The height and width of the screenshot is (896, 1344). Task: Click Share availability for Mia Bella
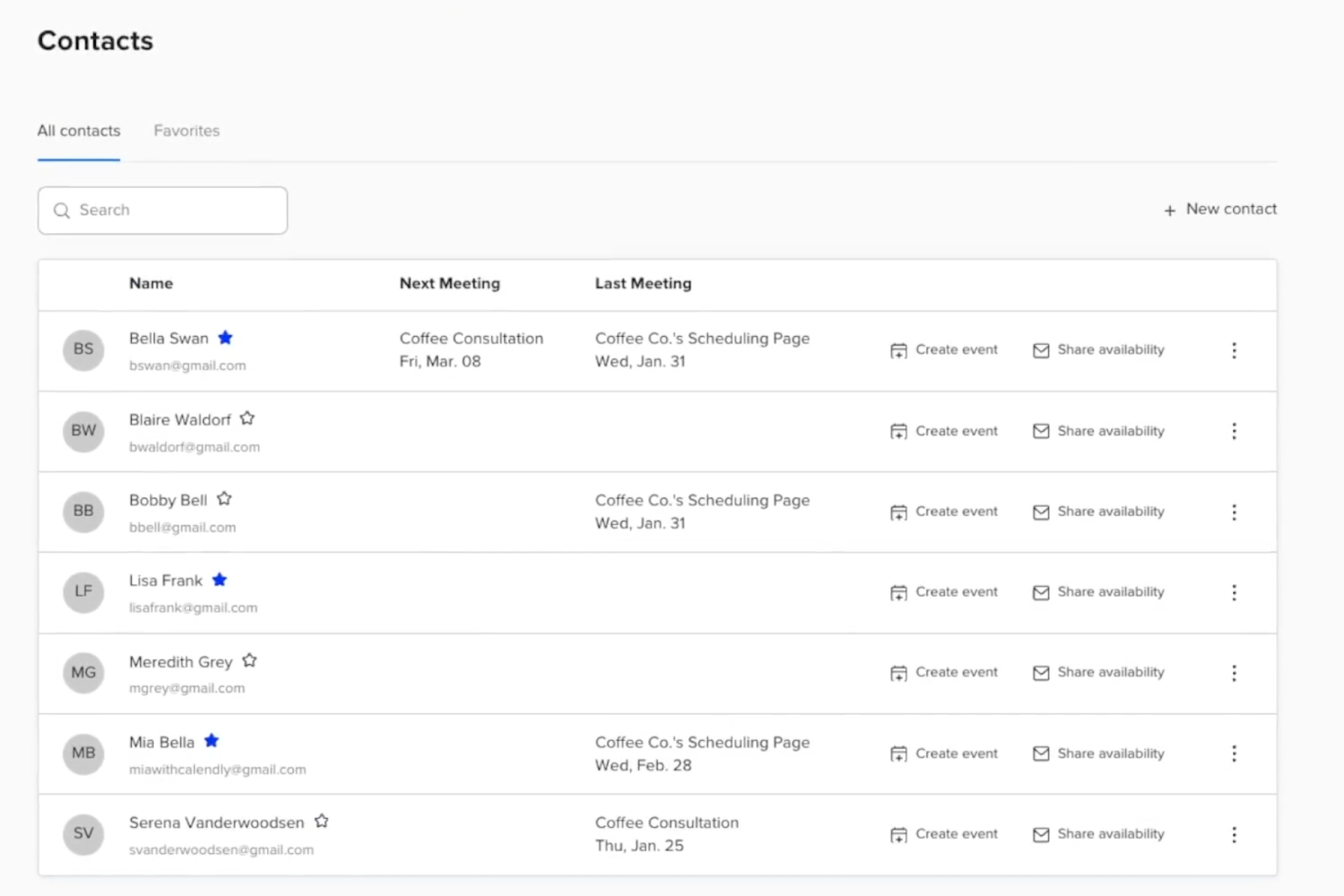[1099, 753]
